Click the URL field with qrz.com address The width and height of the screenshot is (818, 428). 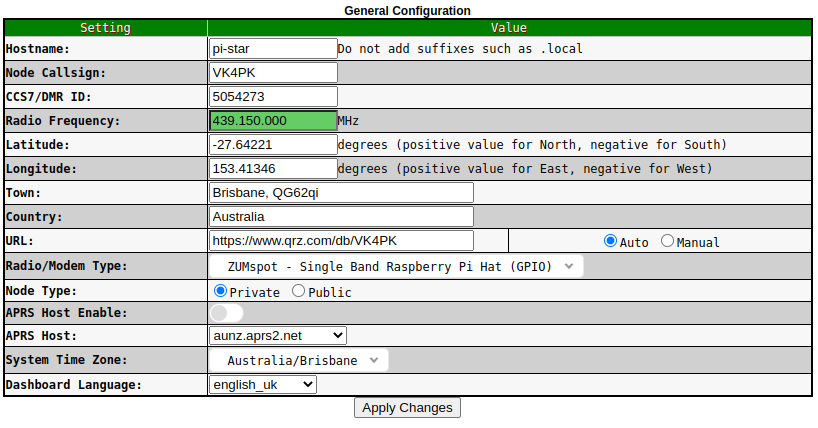341,240
